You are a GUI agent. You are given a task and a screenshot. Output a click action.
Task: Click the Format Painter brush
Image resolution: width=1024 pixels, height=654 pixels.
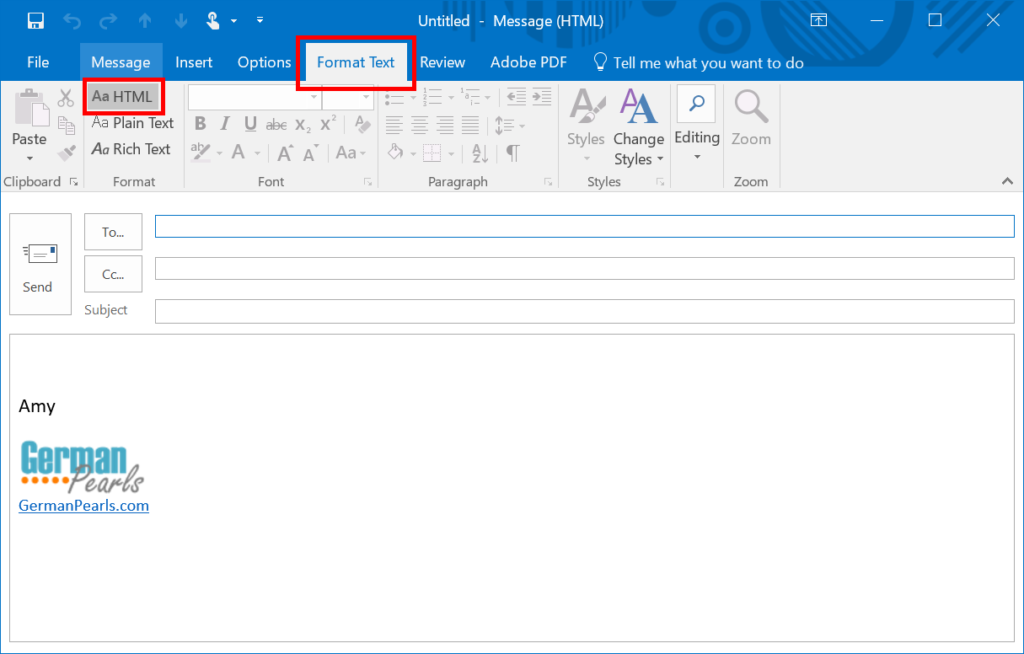[66, 152]
